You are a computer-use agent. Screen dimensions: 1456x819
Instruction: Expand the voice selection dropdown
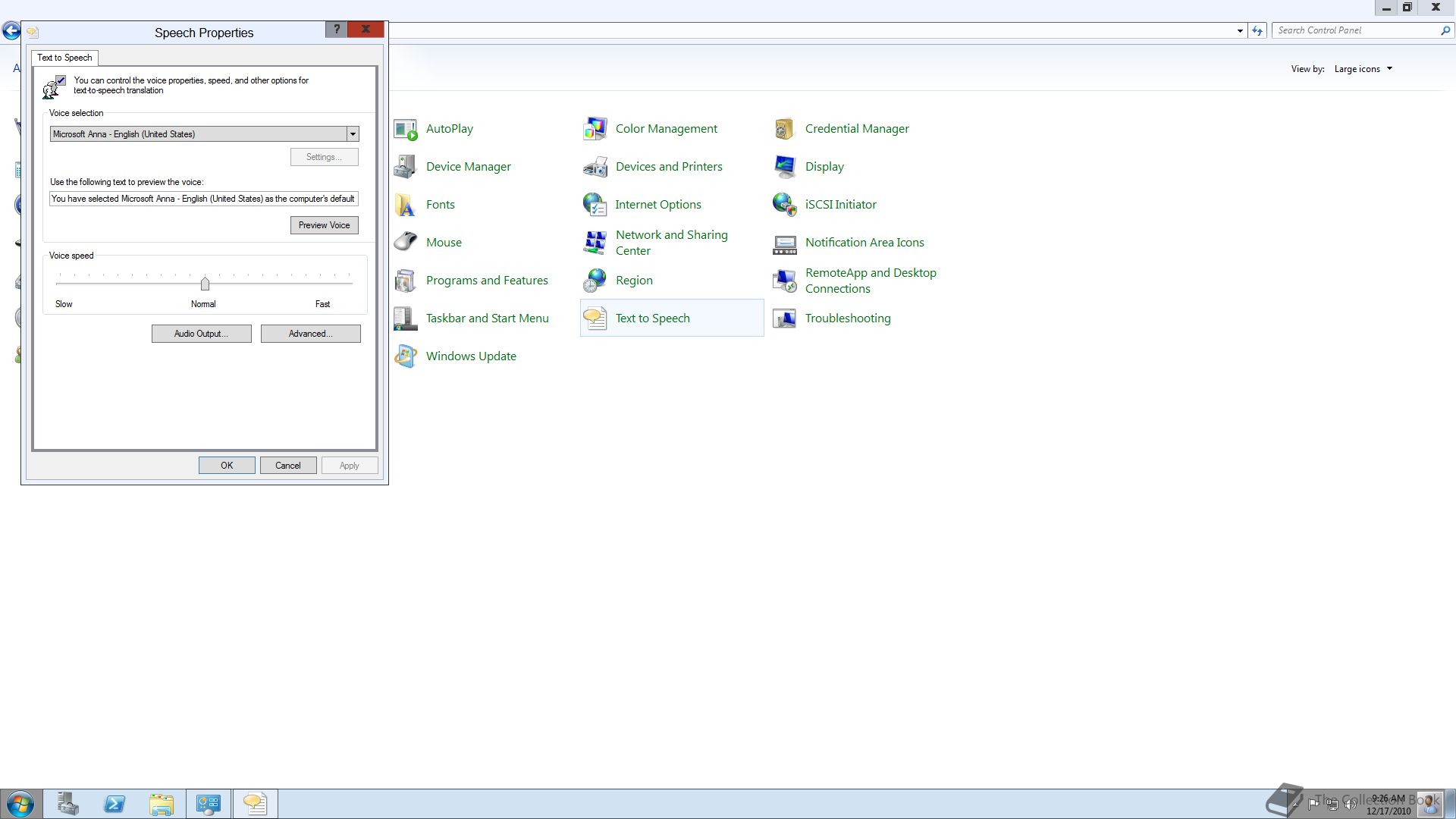point(353,134)
